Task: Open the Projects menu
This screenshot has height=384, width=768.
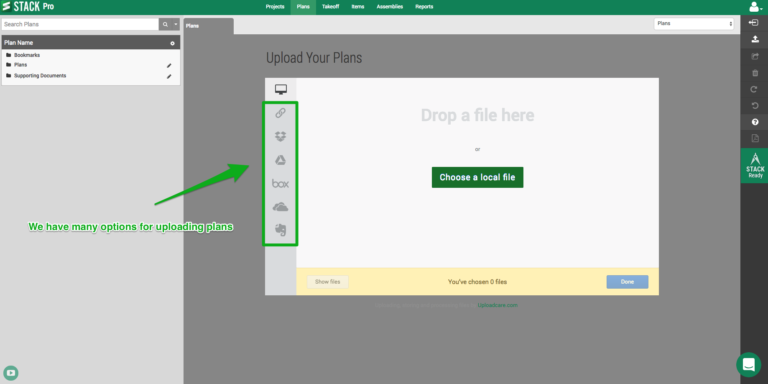Action: 275,7
